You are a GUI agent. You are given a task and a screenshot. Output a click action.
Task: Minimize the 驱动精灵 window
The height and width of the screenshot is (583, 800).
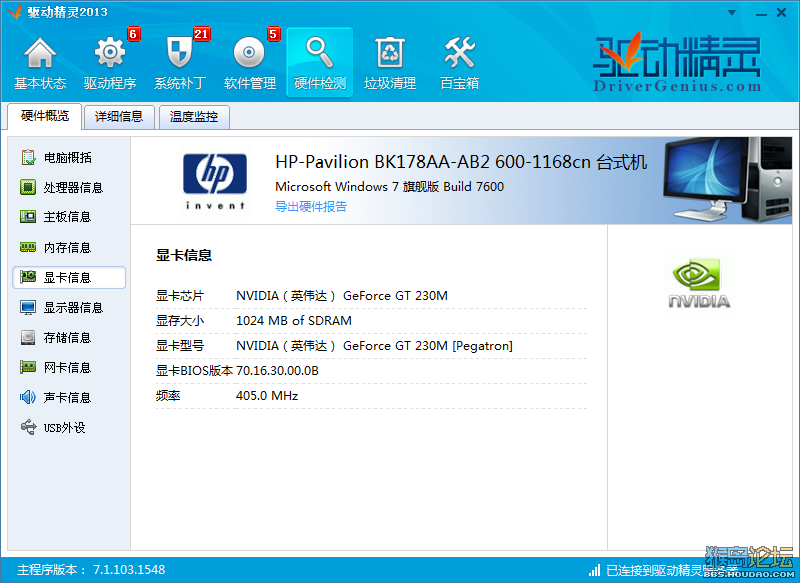point(761,13)
